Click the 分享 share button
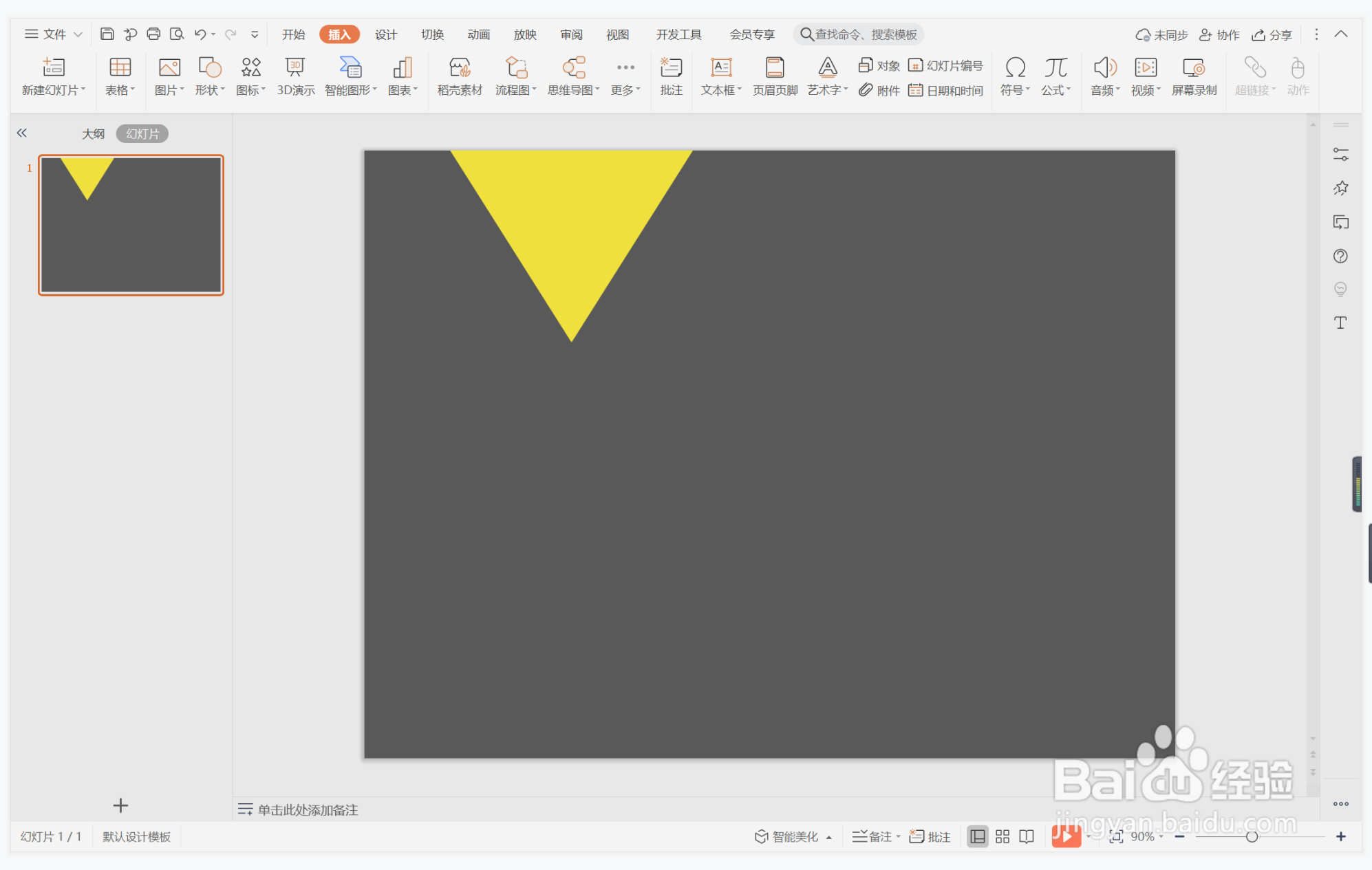Screen dimensions: 1372x870 1272,34
